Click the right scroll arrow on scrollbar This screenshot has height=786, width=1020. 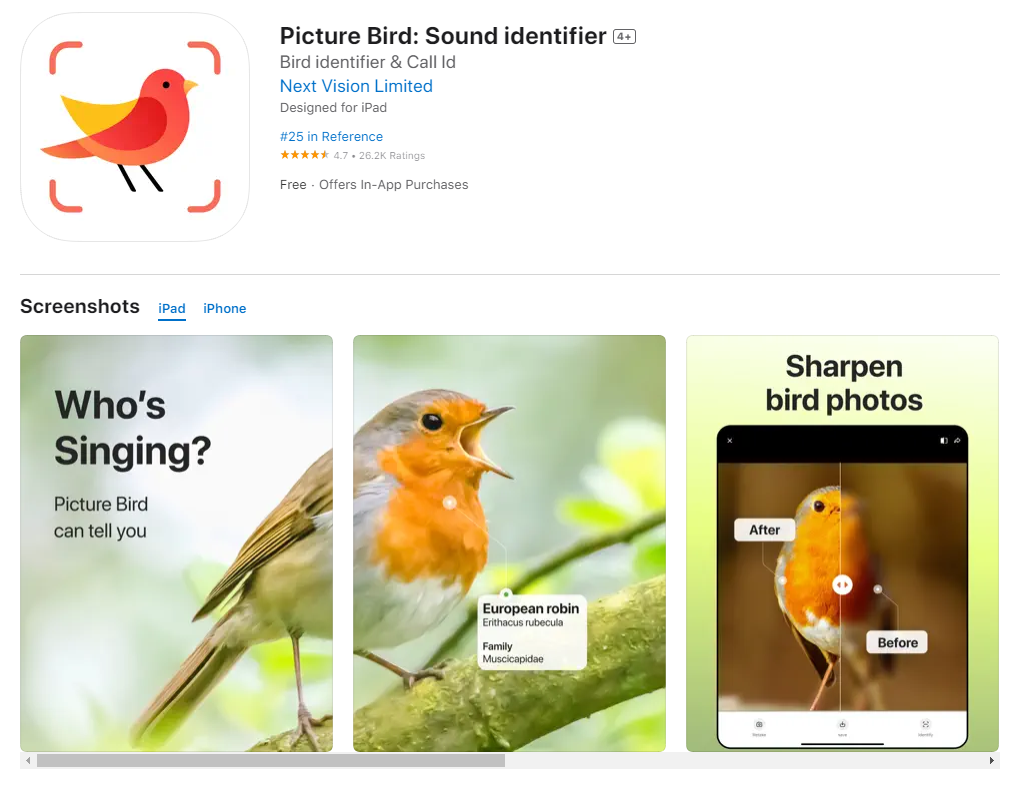pos(991,760)
